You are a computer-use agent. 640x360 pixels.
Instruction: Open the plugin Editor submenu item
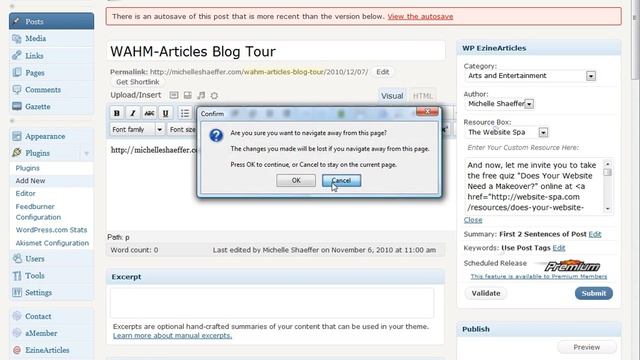[25, 193]
